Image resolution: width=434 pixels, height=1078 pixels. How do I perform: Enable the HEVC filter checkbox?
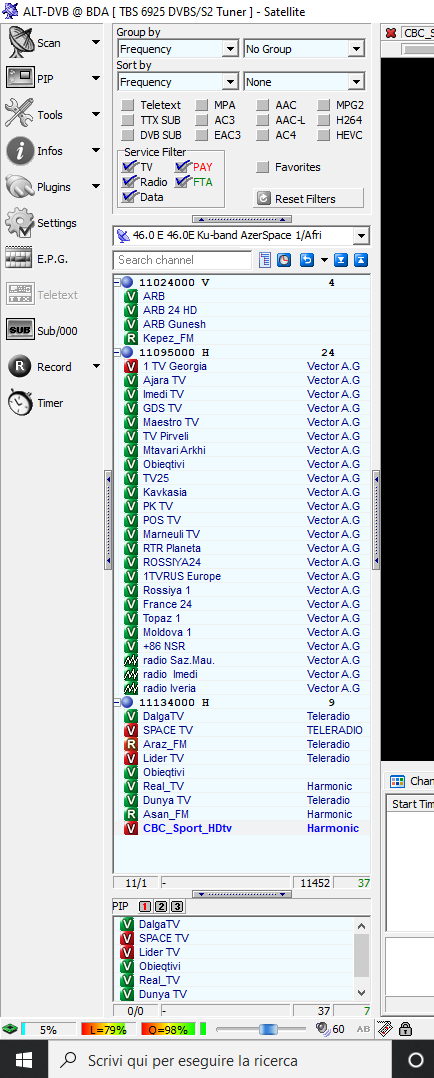[x=324, y=135]
